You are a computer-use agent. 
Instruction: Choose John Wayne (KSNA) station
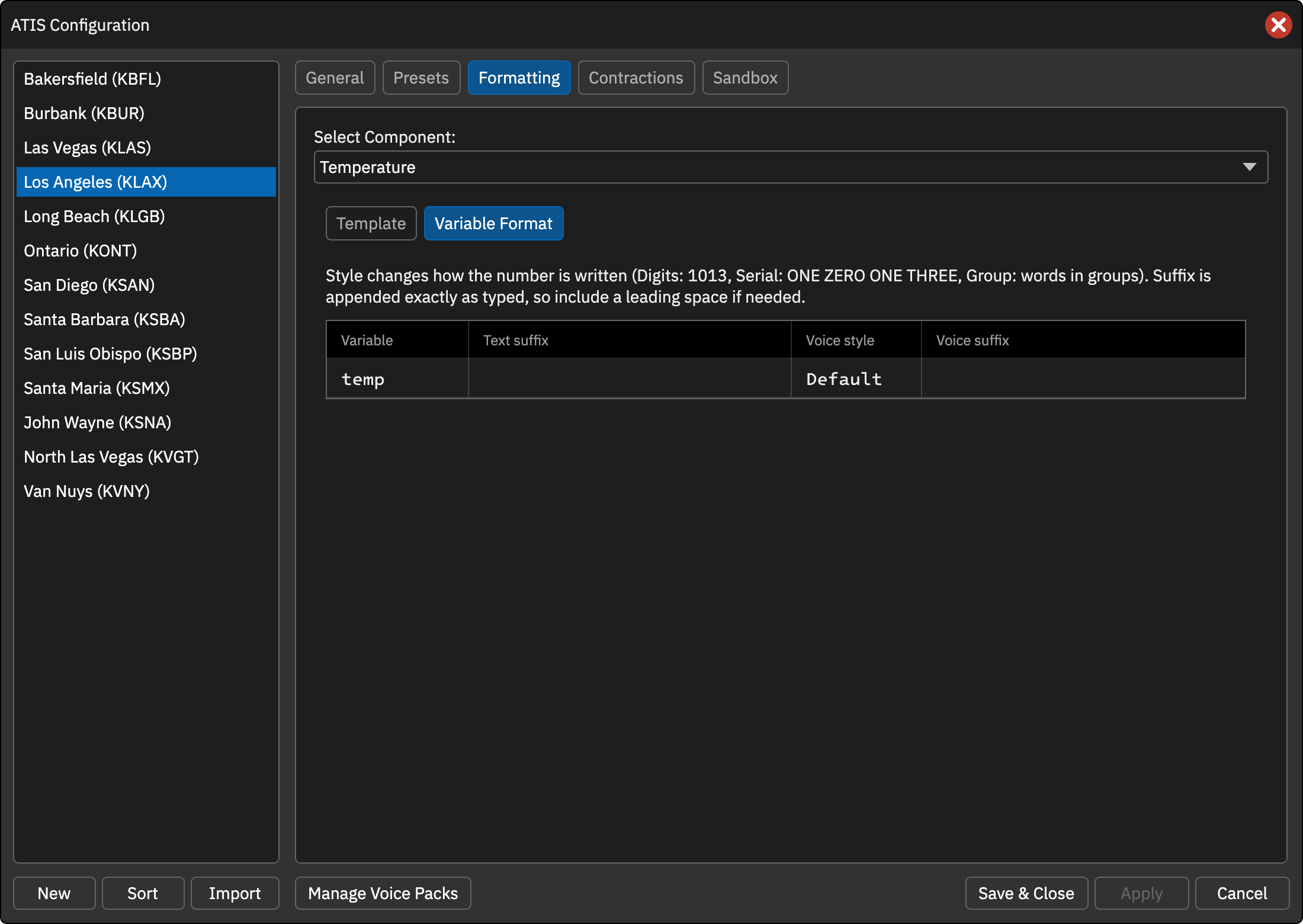146,422
